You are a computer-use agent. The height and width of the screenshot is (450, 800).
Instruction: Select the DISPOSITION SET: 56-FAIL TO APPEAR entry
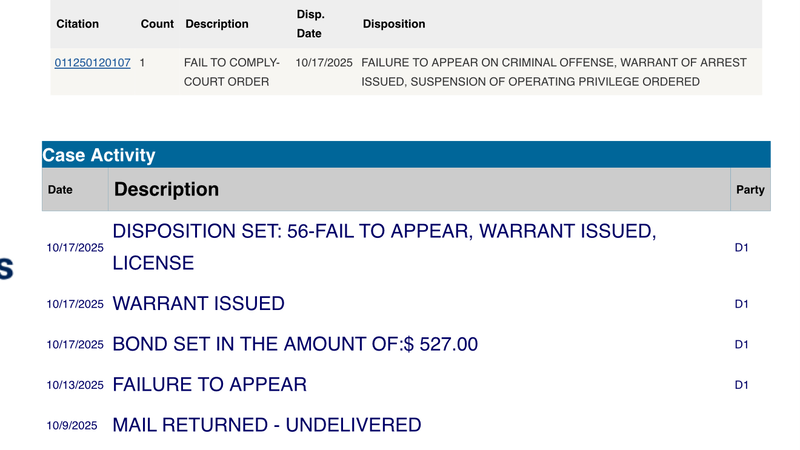click(x=384, y=247)
